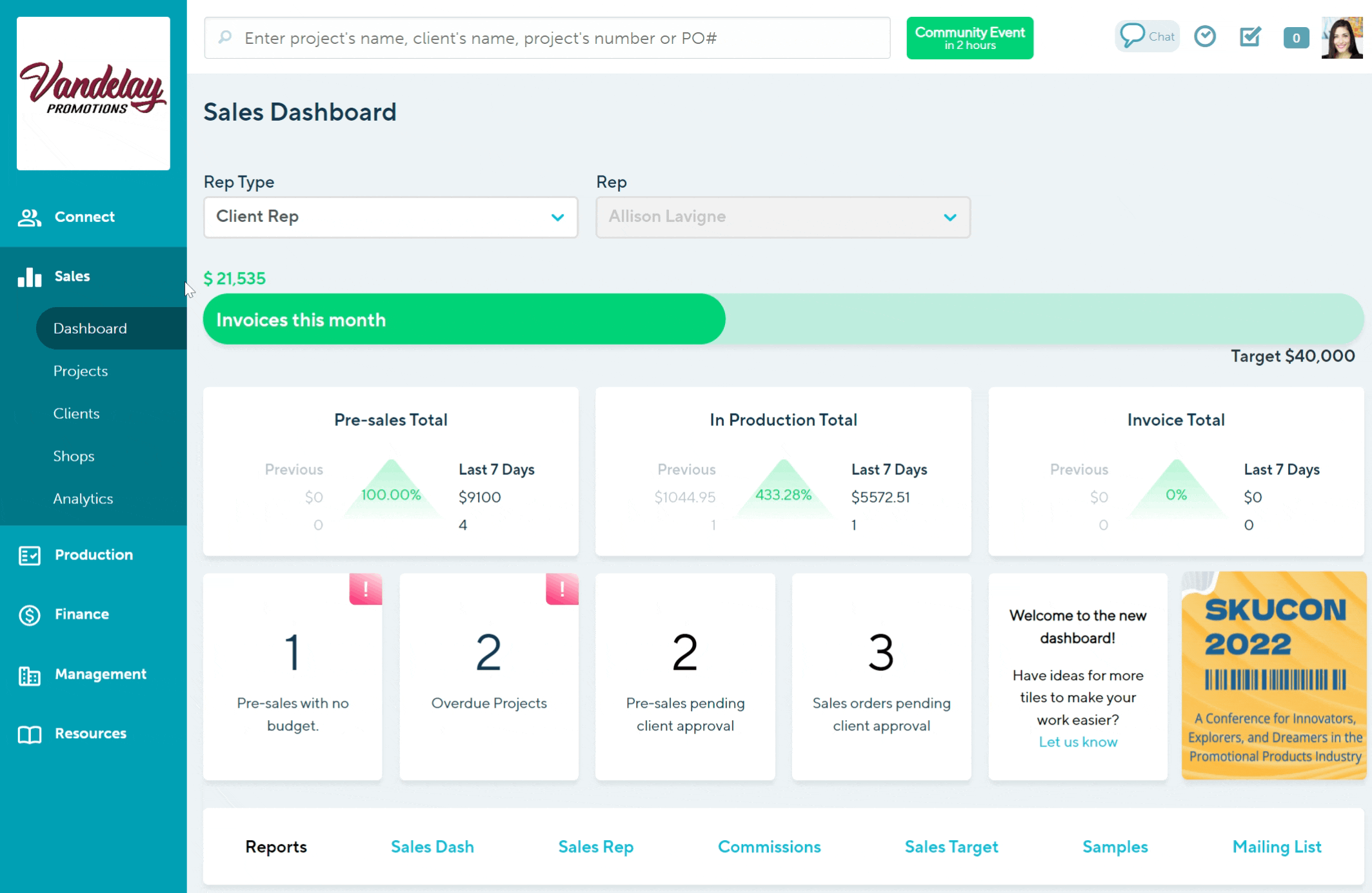Open the Management section in sidebar

[x=100, y=674]
